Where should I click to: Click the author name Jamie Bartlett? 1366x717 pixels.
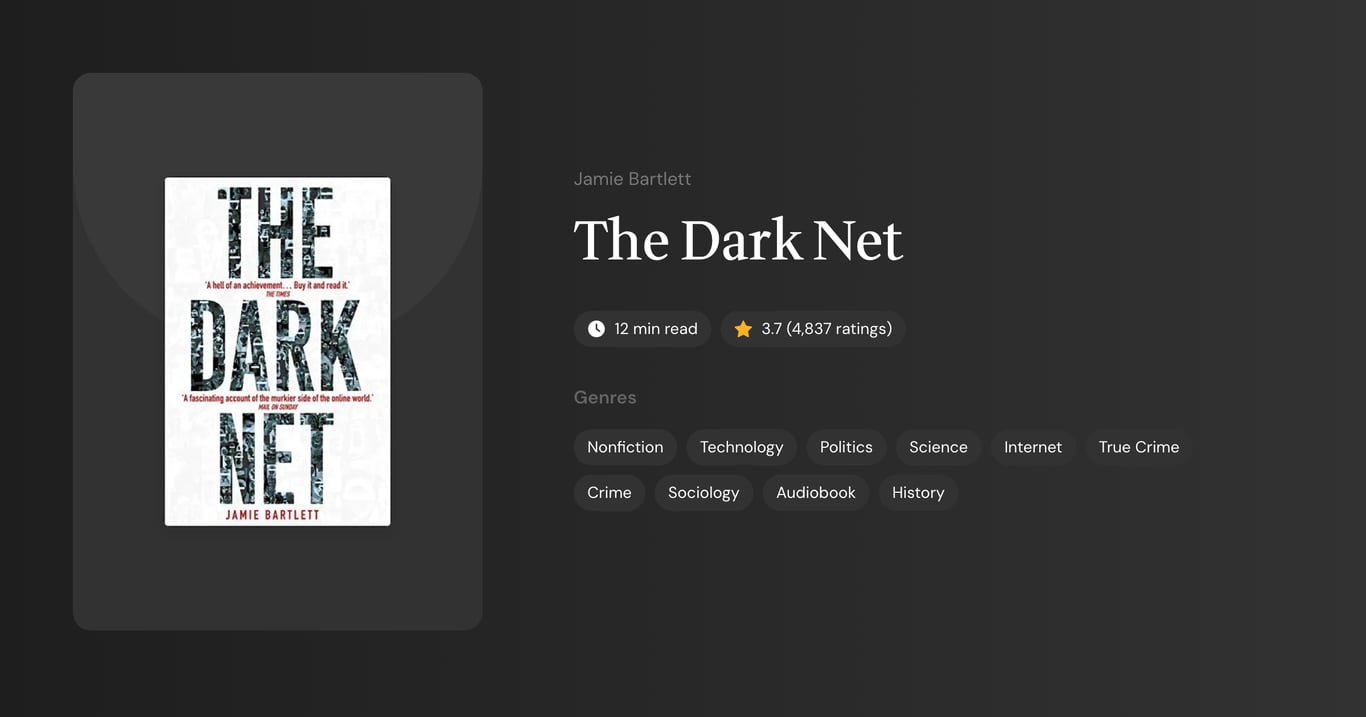[x=633, y=179]
